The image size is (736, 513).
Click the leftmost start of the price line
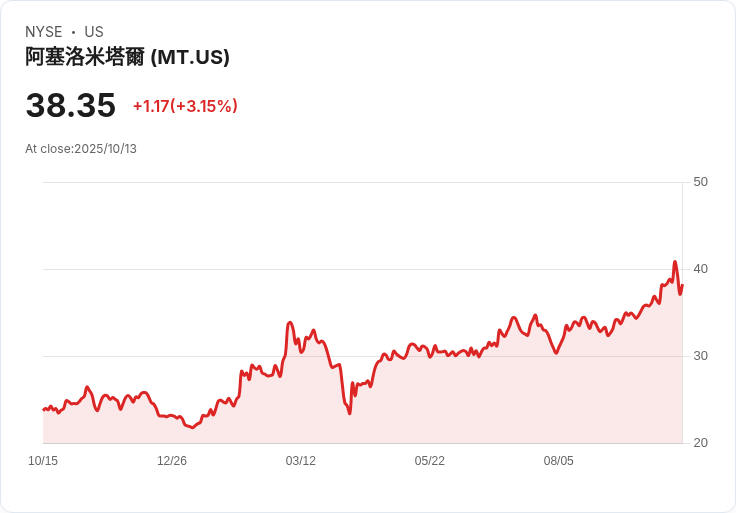click(x=43, y=409)
